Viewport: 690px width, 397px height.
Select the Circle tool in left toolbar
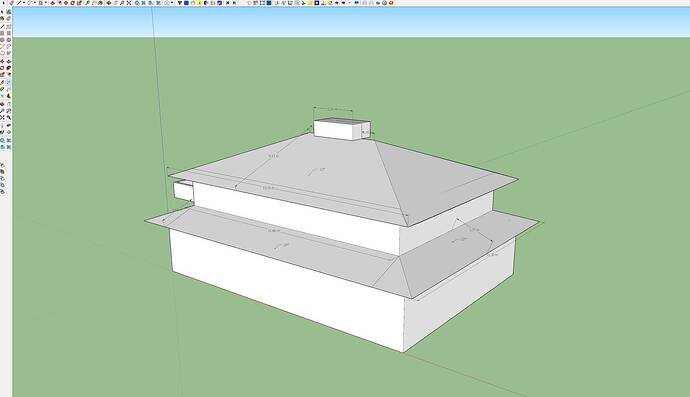click(2, 40)
